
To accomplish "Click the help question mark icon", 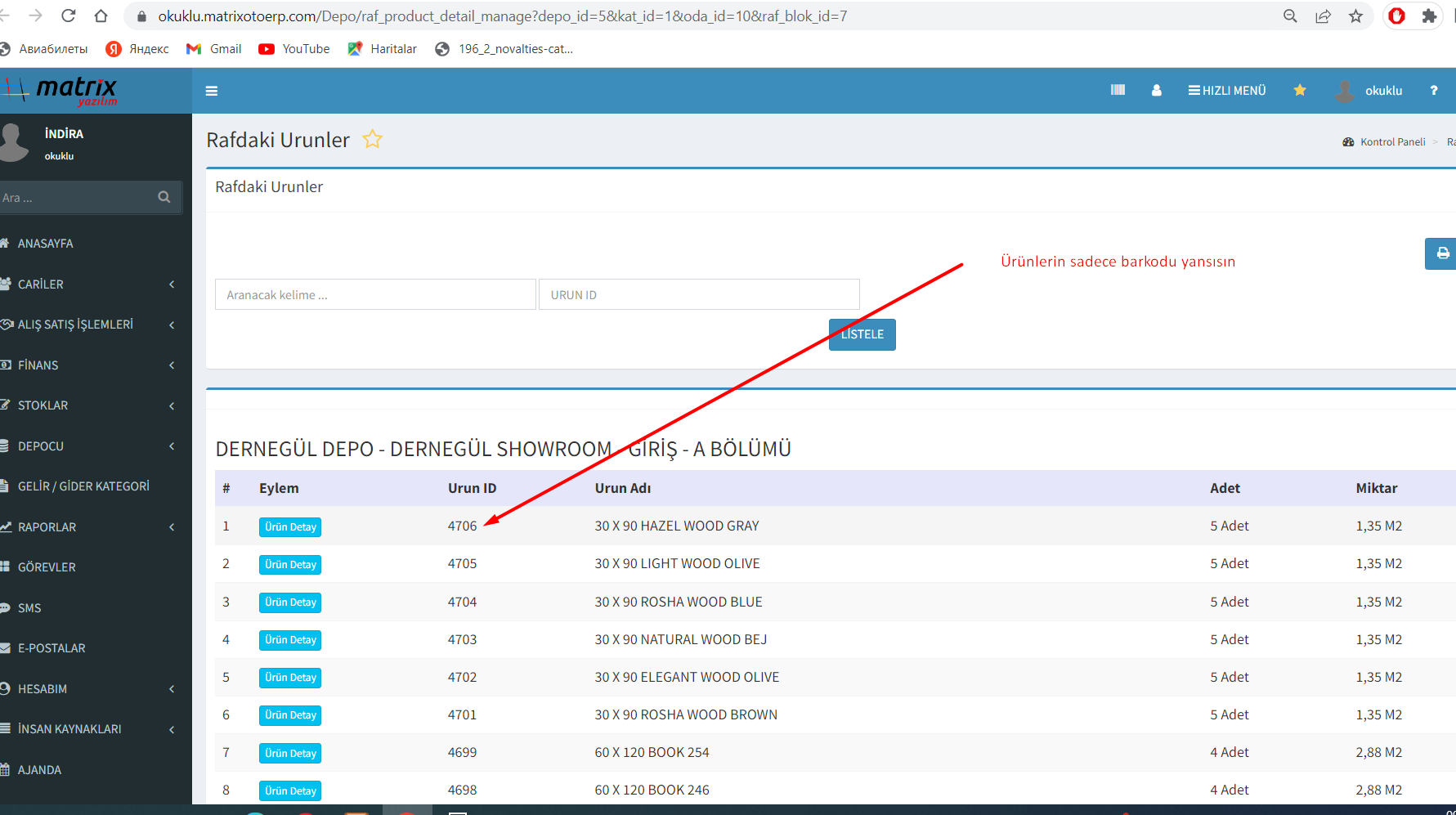I will (1433, 91).
